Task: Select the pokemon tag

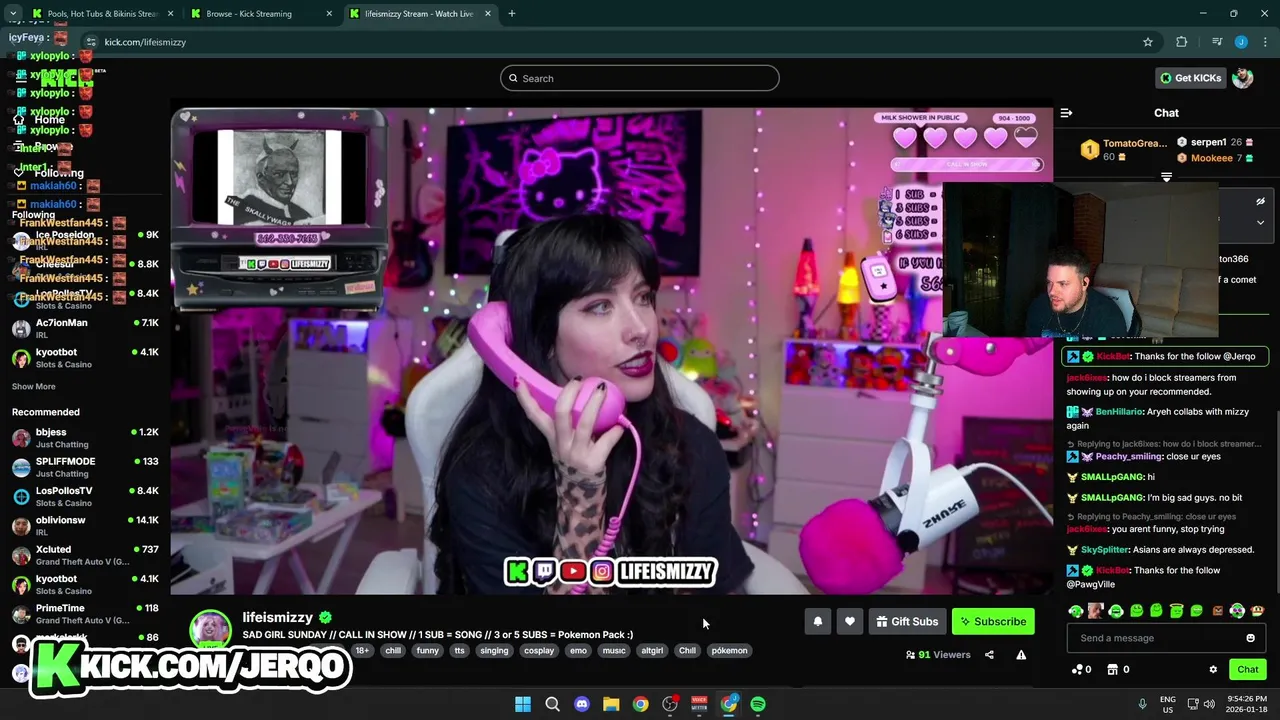Action: tap(729, 651)
